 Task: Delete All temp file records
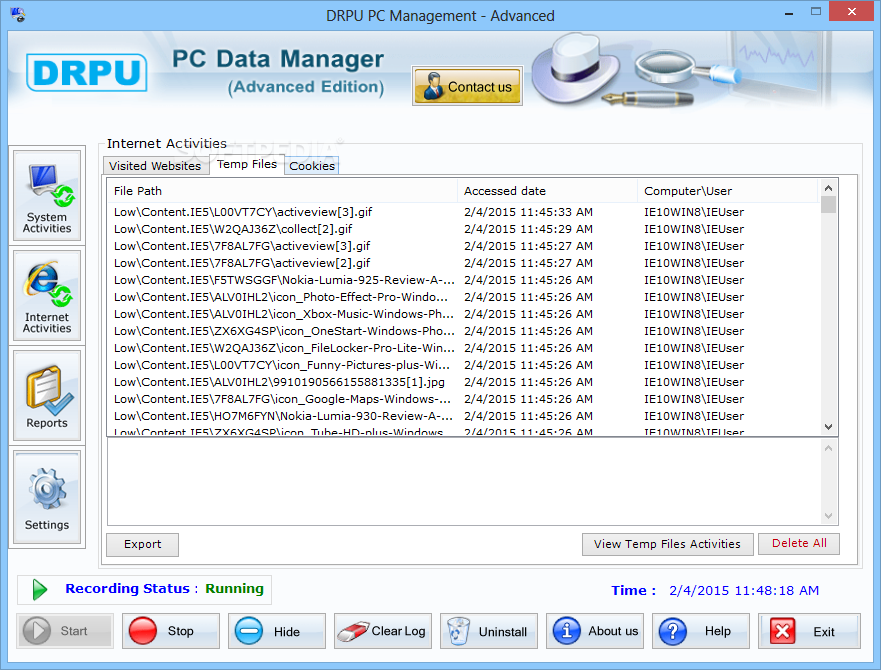799,544
